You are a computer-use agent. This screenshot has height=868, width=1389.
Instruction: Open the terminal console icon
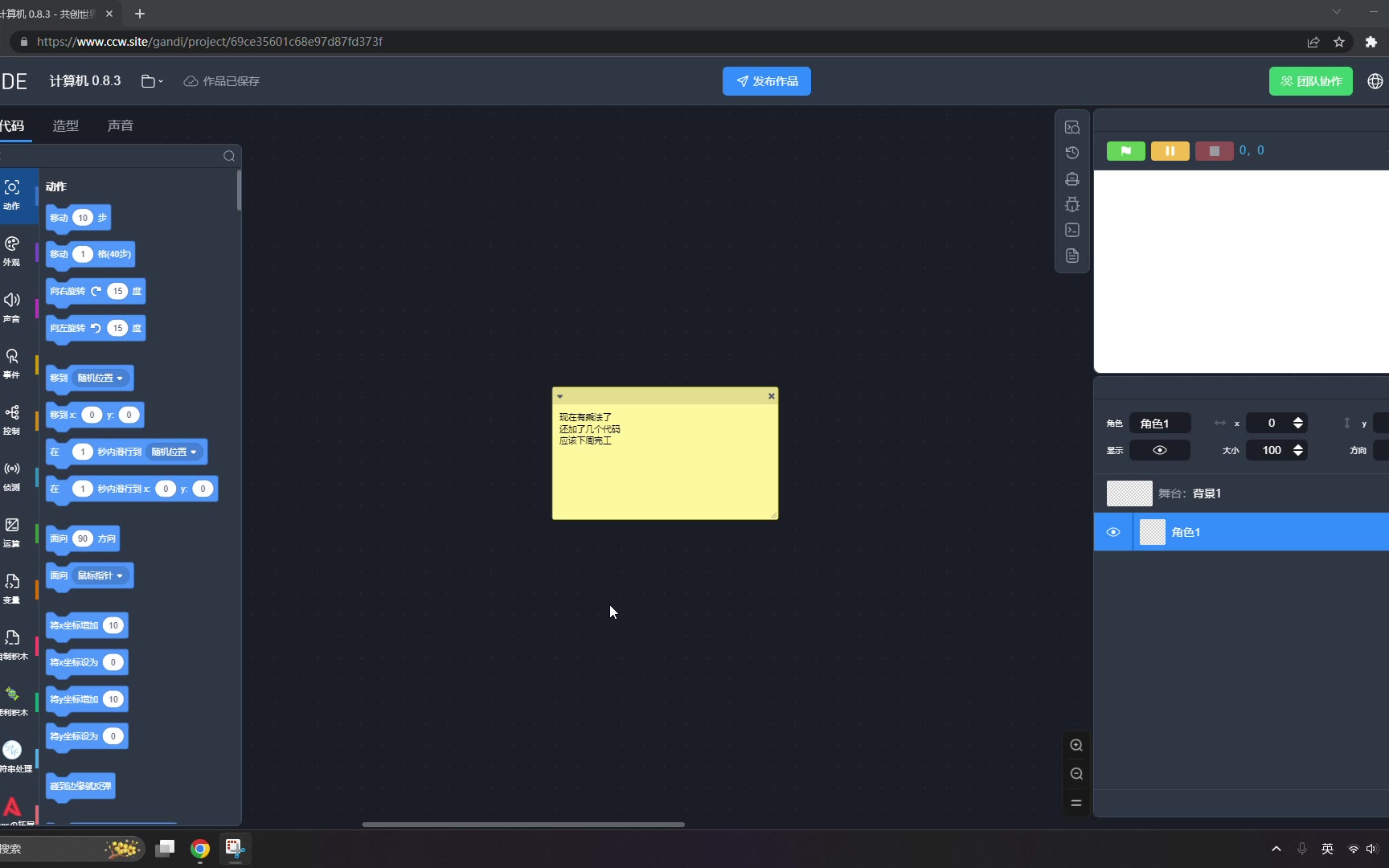(x=1072, y=230)
